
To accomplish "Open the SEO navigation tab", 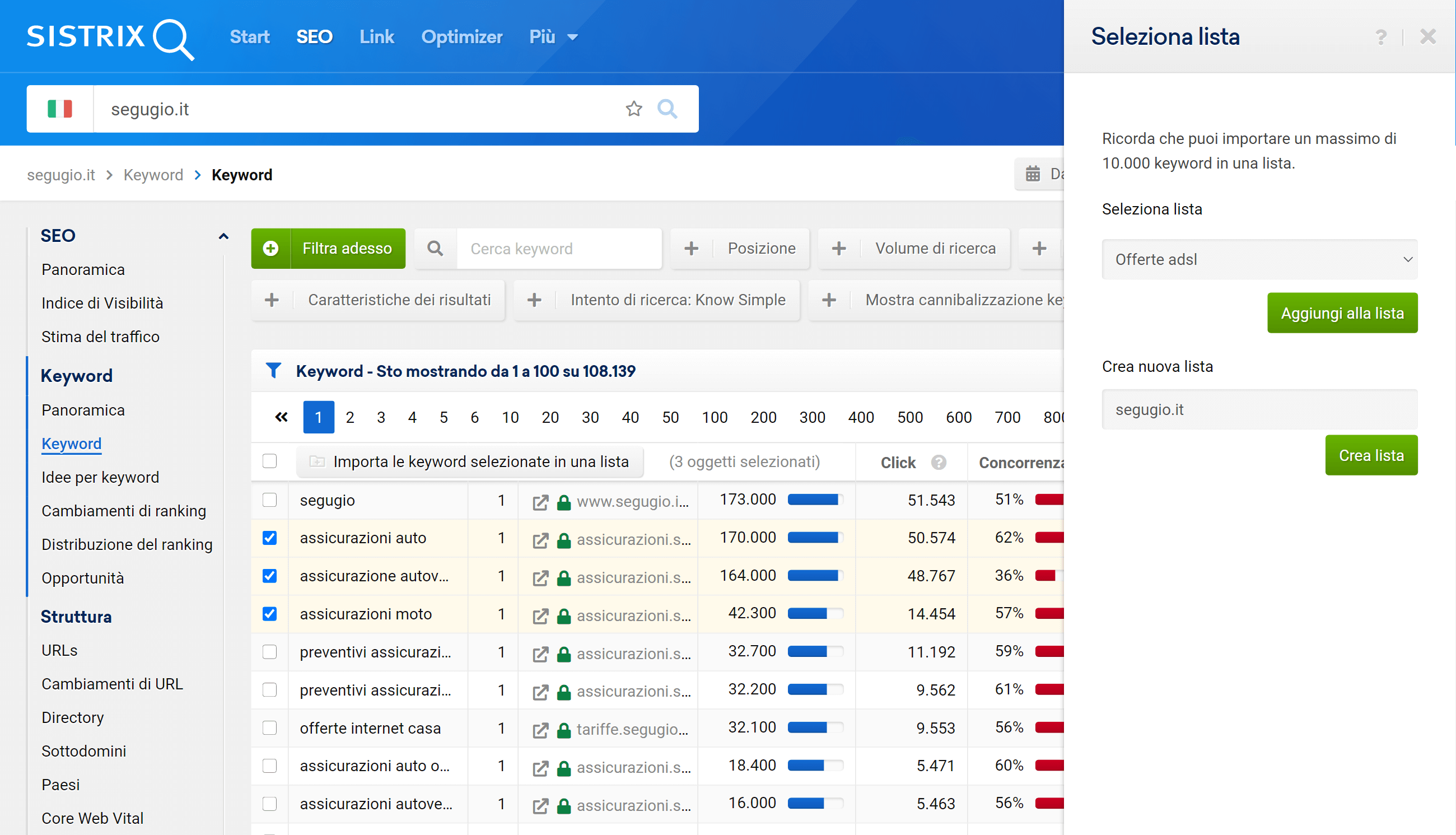I will pos(314,38).
